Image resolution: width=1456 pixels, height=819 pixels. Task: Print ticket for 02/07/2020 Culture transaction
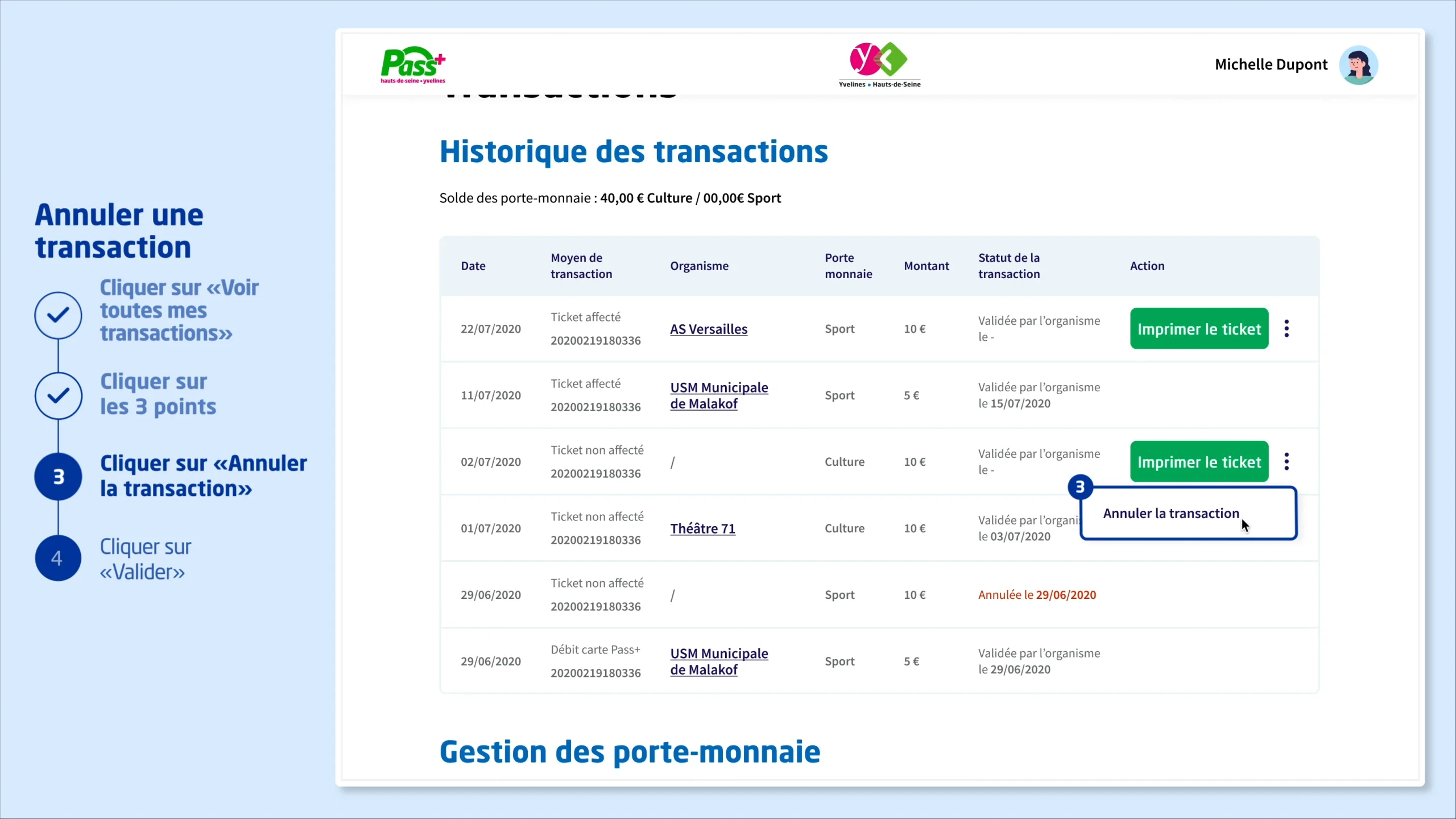pyautogui.click(x=1199, y=461)
